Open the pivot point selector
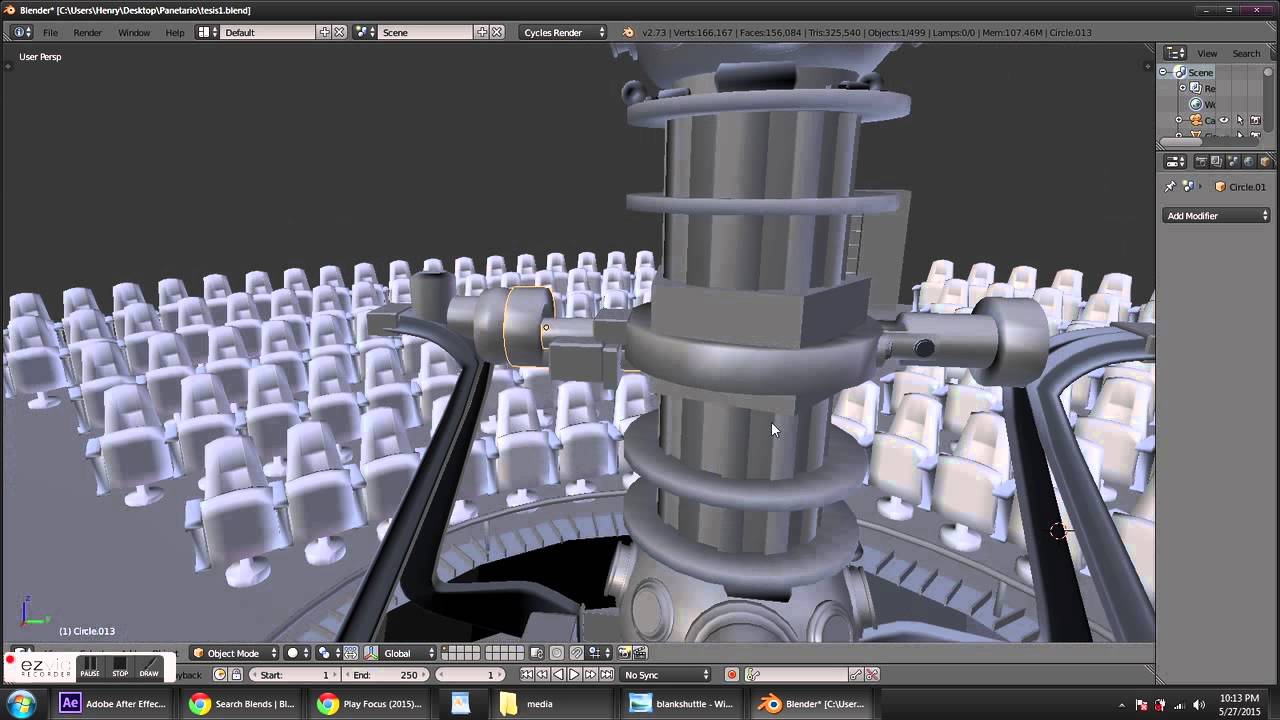 coord(327,653)
